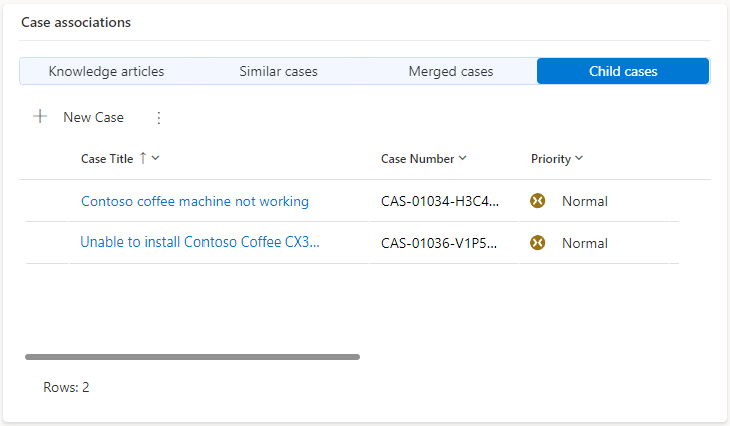The width and height of the screenshot is (730, 426).
Task: Click the Case associations heading
Action: [x=76, y=22]
